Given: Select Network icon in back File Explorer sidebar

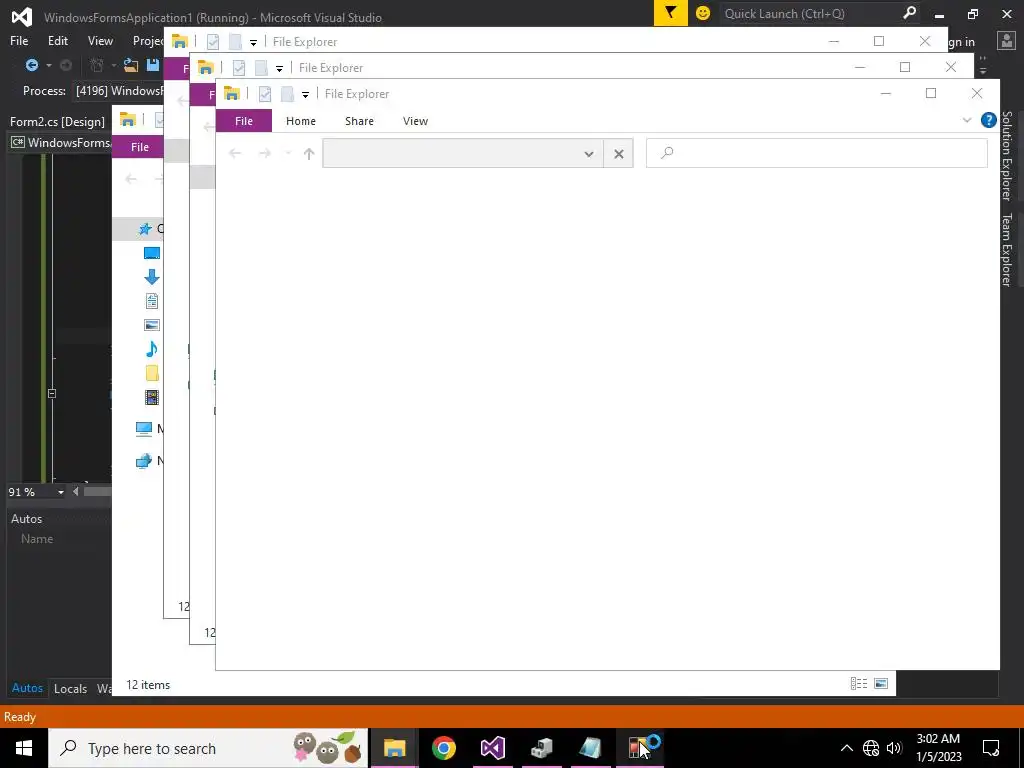Looking at the screenshot, I should click(144, 461).
